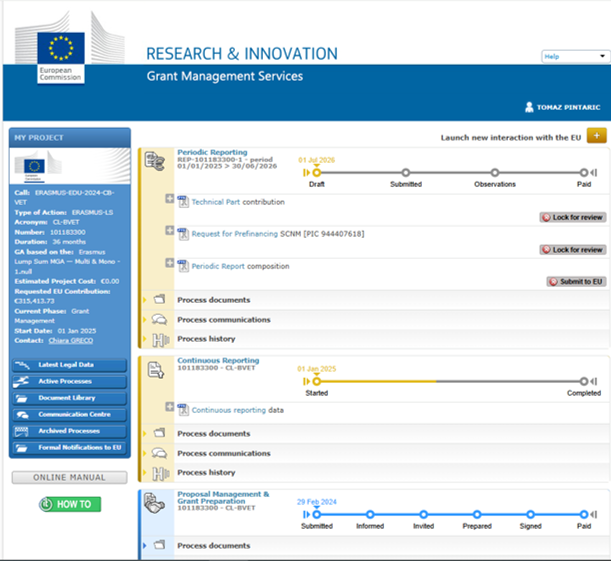Open the Help dropdown
This screenshot has width=611, height=561.
[575, 56]
